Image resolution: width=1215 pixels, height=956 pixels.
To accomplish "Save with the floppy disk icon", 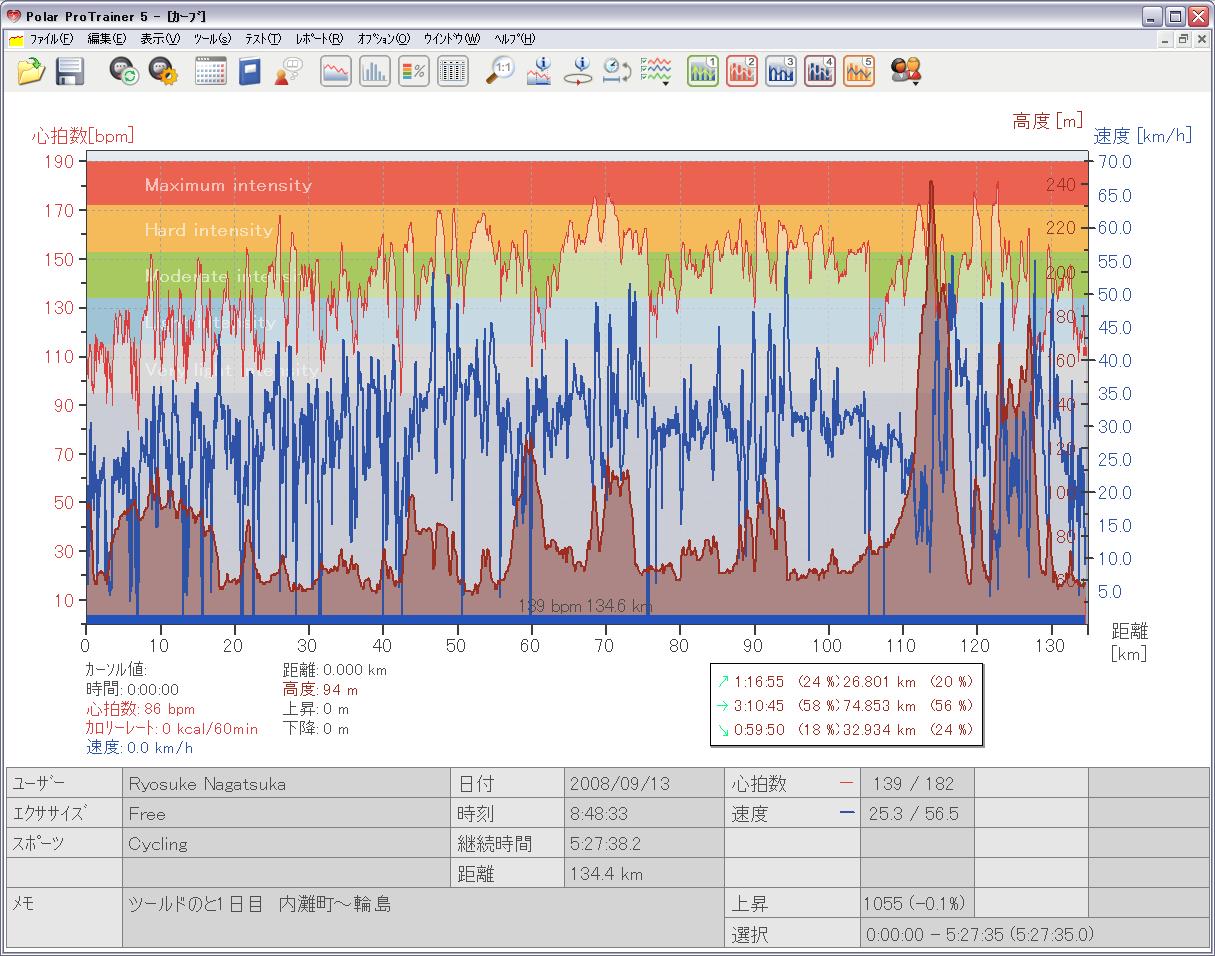I will pos(69,71).
